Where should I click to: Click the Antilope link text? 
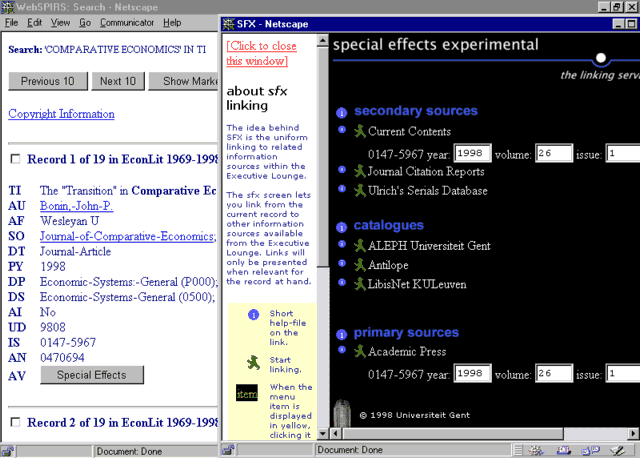[x=388, y=265]
